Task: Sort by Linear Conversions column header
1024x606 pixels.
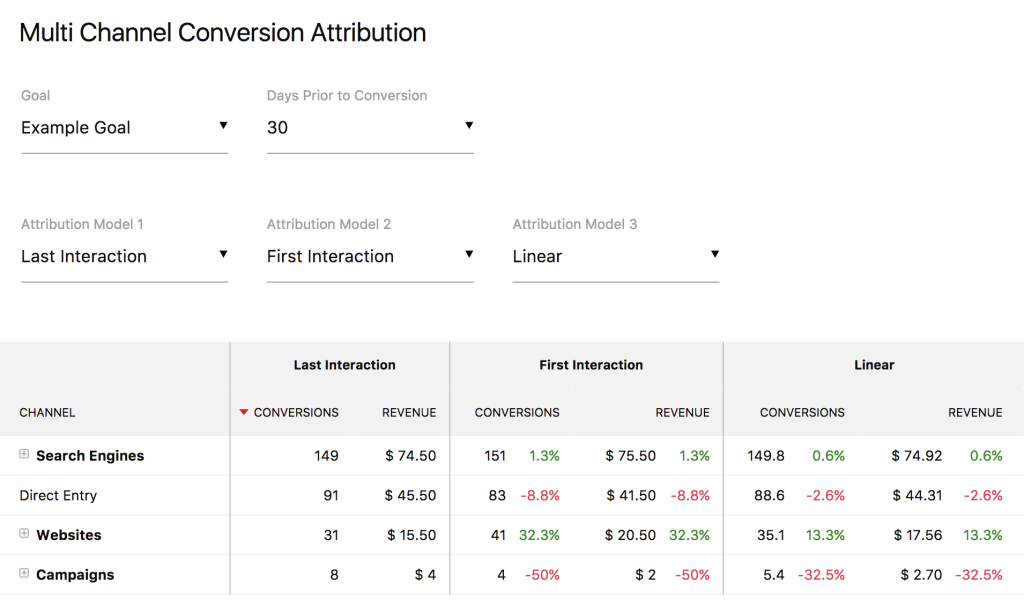Action: click(x=802, y=412)
